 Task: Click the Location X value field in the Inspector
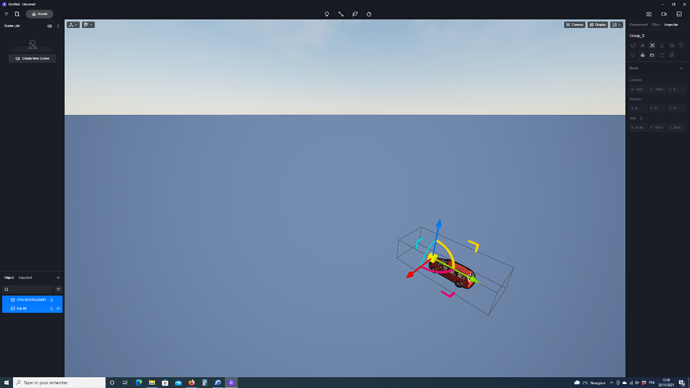(638, 89)
